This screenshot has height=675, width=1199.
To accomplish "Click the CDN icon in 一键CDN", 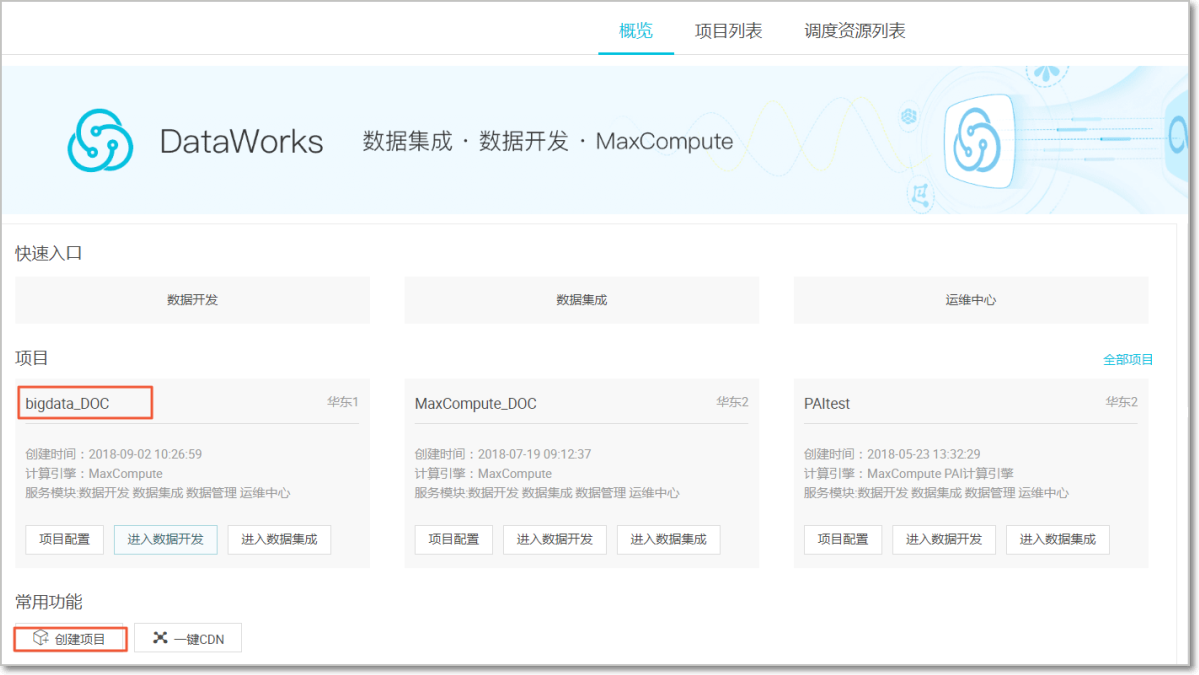I will pos(160,638).
